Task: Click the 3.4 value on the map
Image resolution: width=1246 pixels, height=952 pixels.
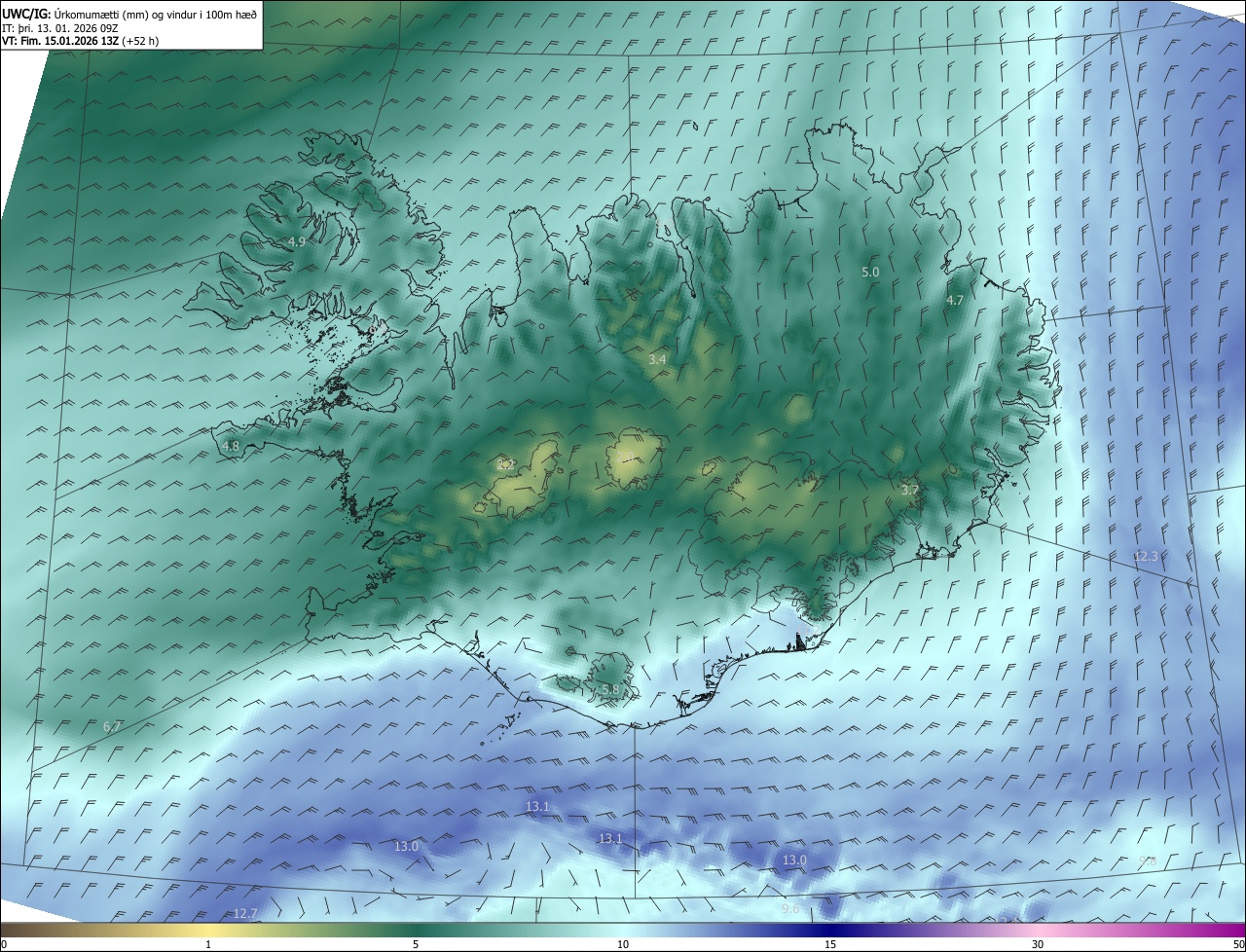Action: click(x=657, y=360)
